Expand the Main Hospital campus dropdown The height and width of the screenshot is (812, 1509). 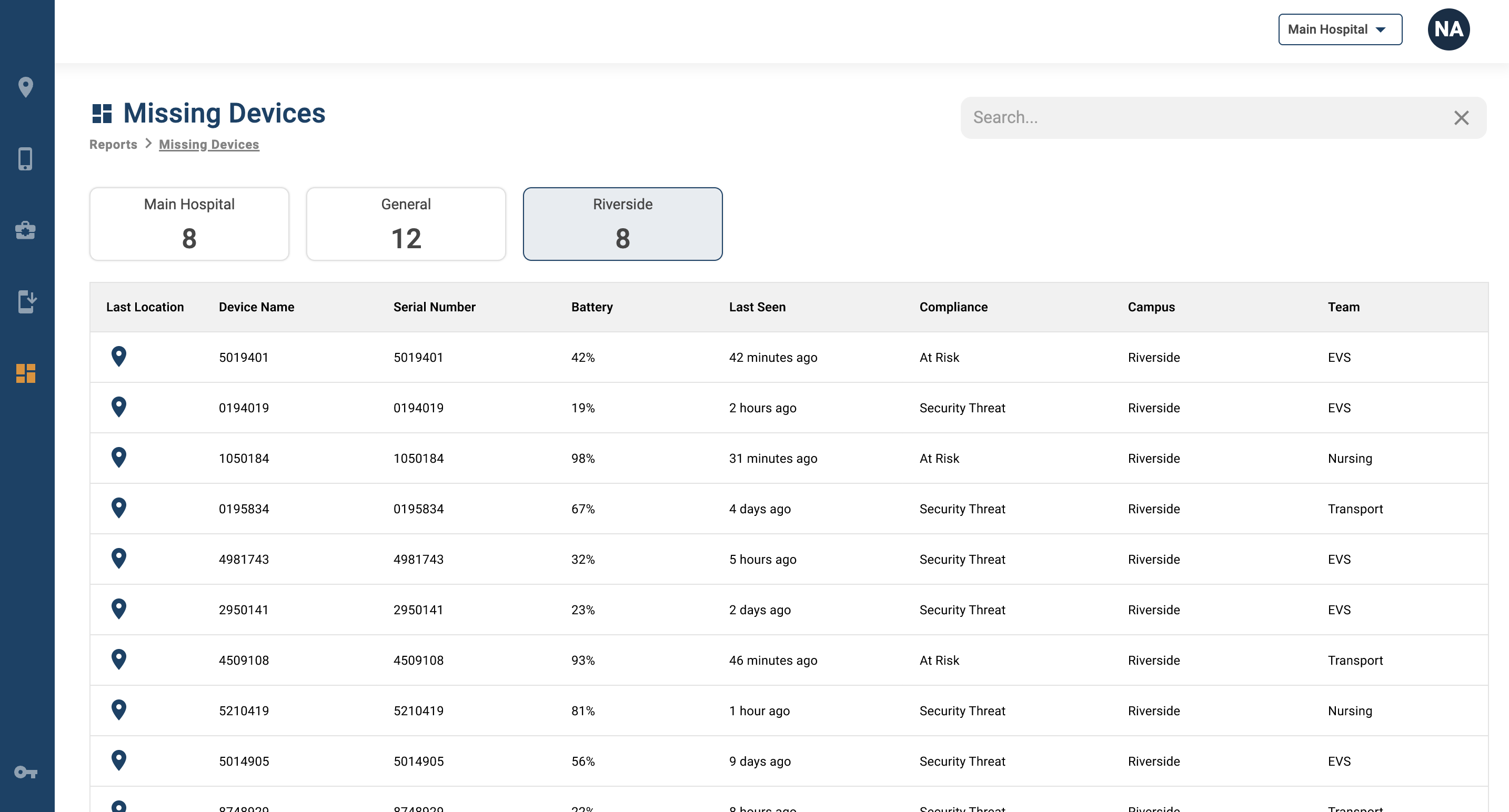[1340, 29]
